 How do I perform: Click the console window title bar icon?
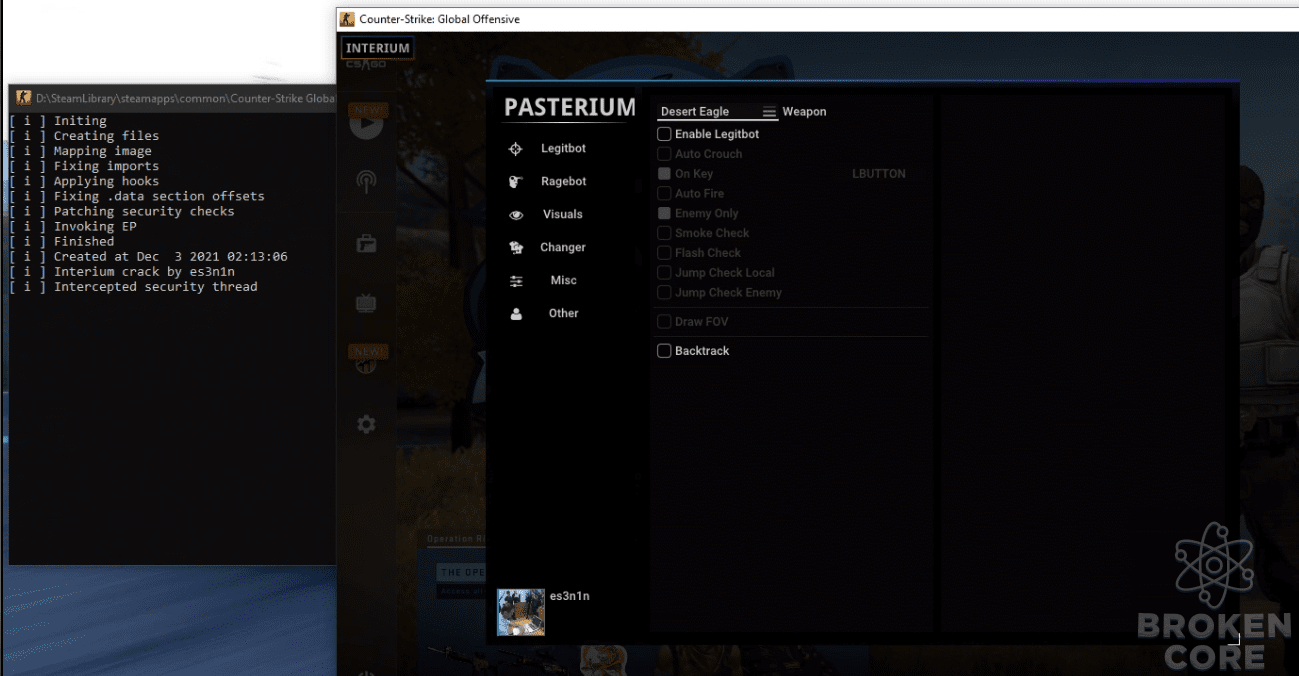point(23,98)
